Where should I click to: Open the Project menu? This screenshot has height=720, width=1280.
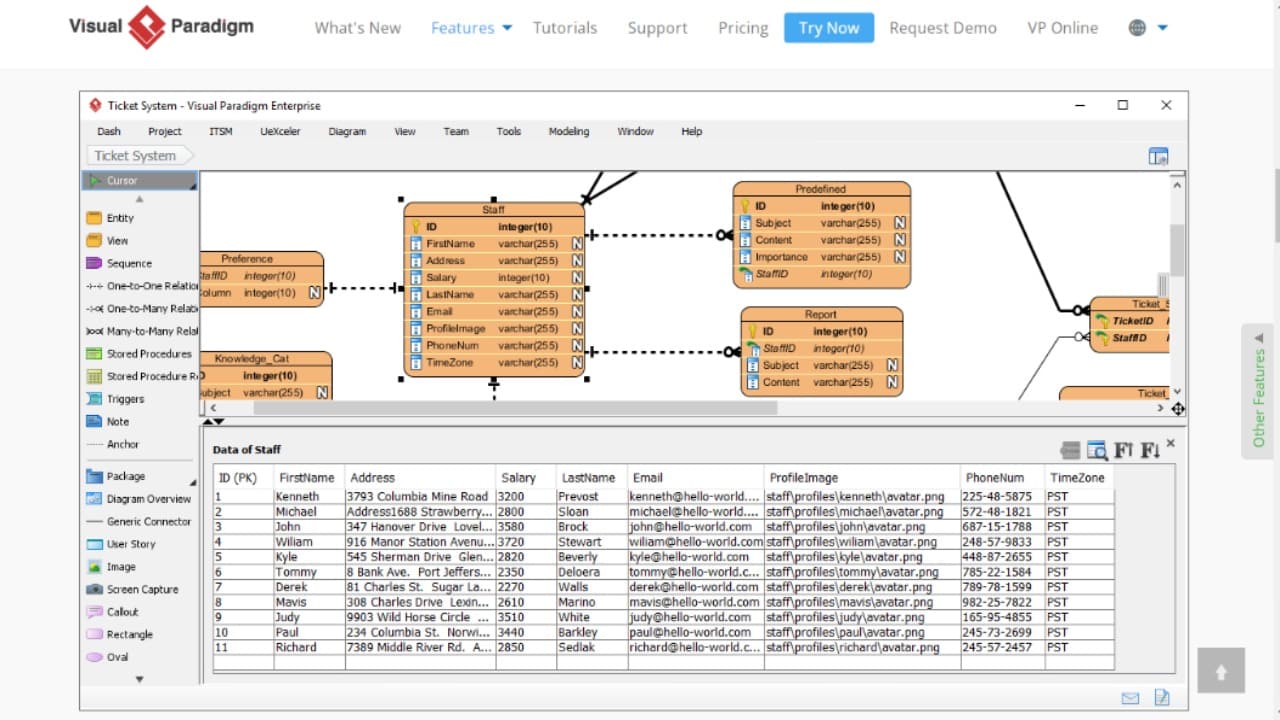(x=165, y=131)
